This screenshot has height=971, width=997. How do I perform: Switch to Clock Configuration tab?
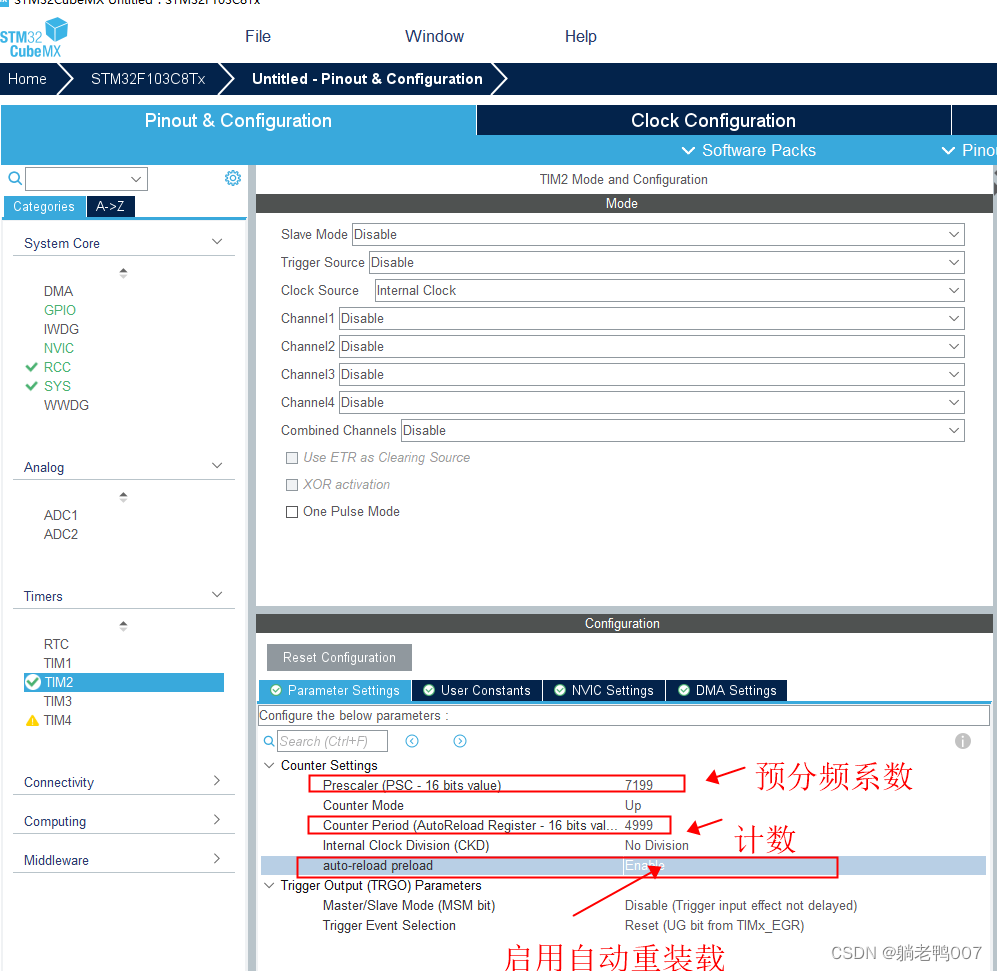coord(713,120)
